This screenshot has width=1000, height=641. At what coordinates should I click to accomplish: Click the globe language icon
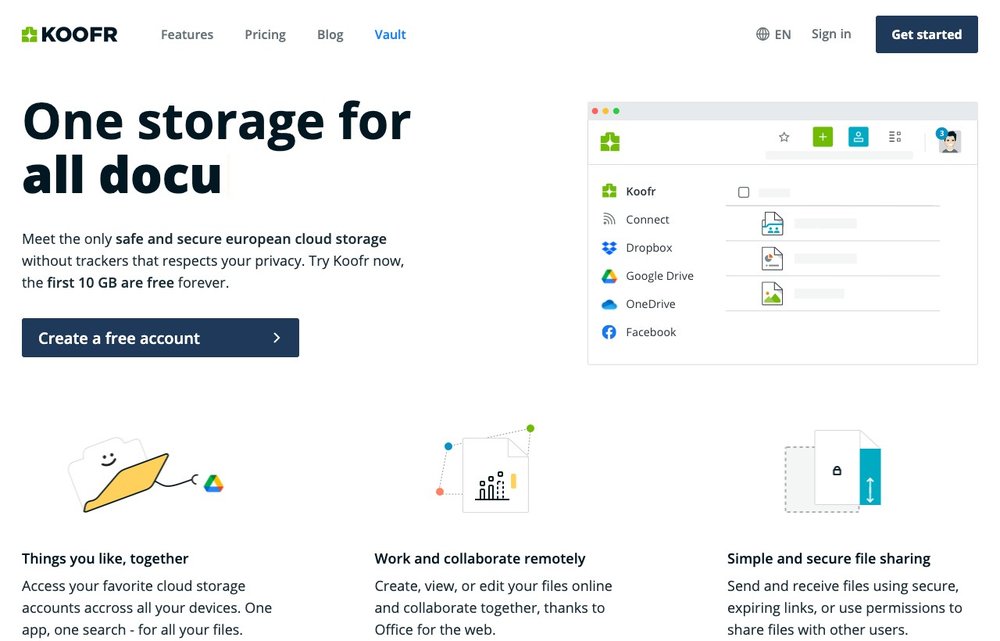762,34
